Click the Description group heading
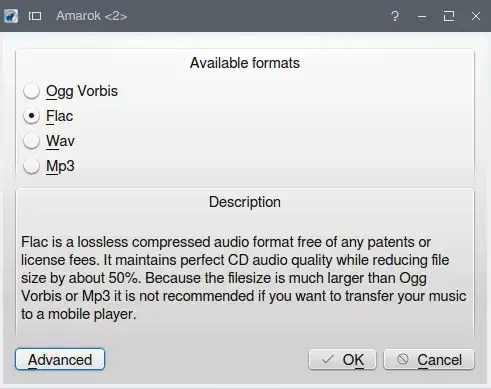Viewport: 491px width, 389px height. pos(245,202)
